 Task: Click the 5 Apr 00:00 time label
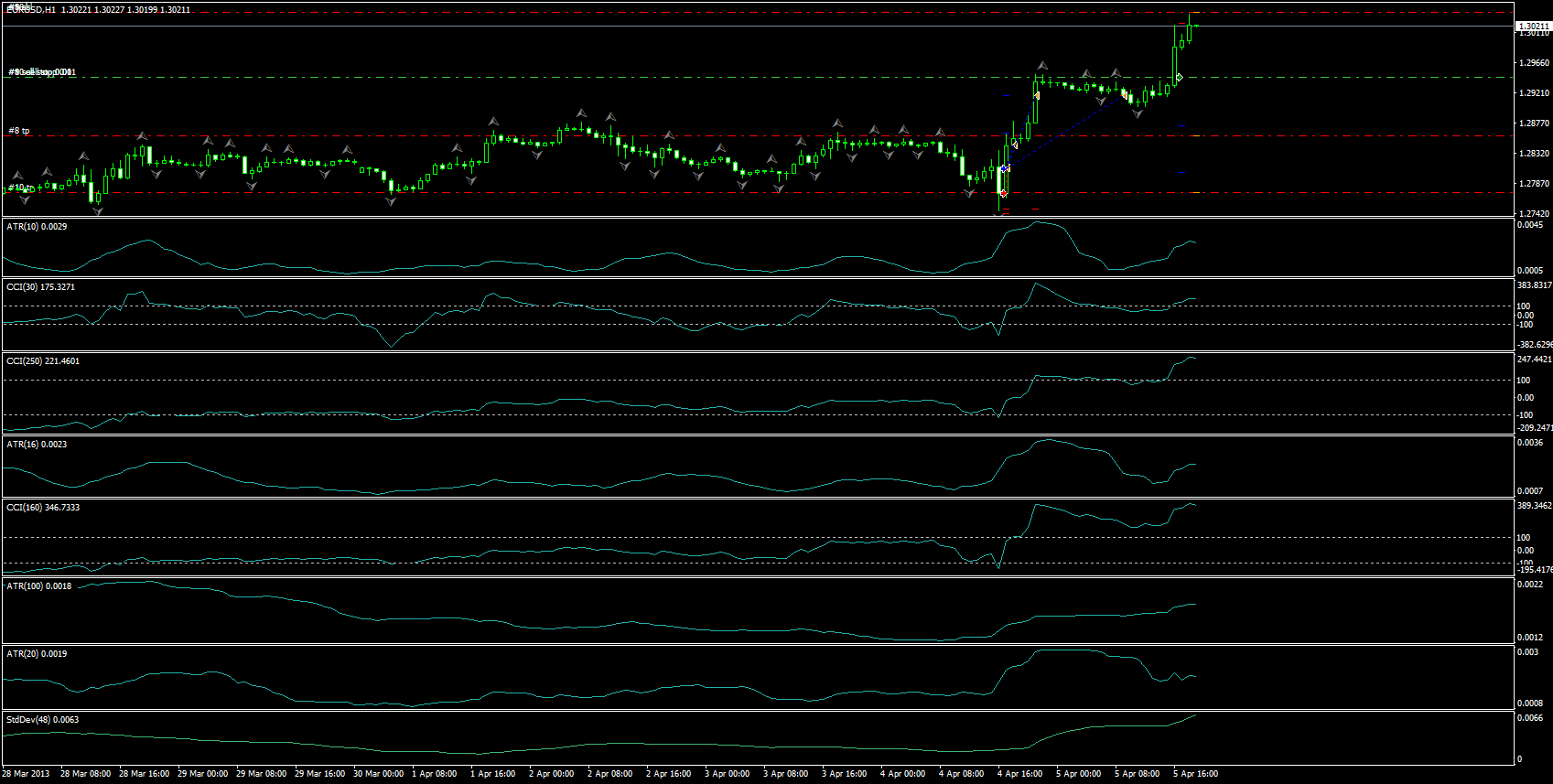coord(1079,774)
